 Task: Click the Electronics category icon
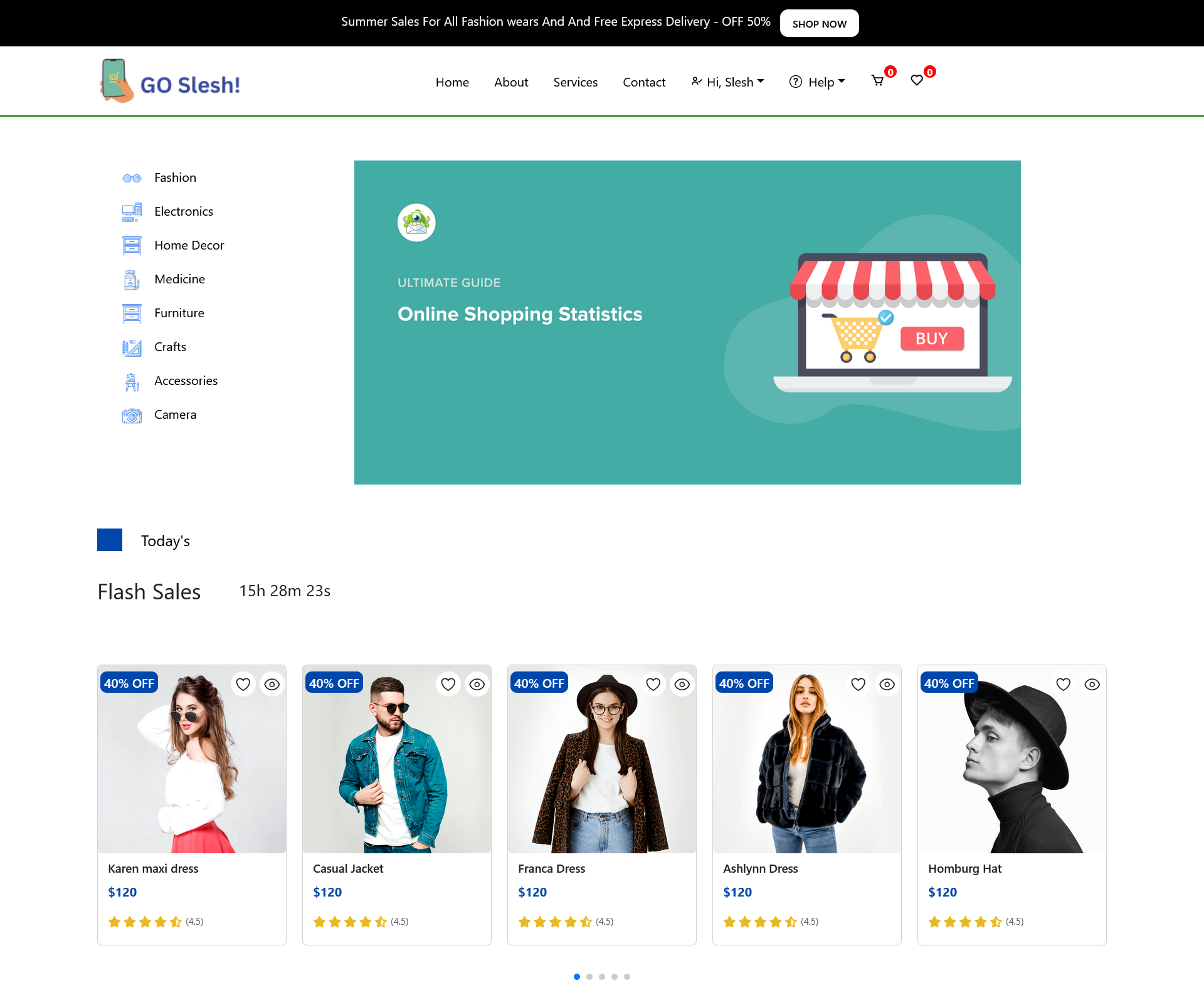[x=132, y=213]
